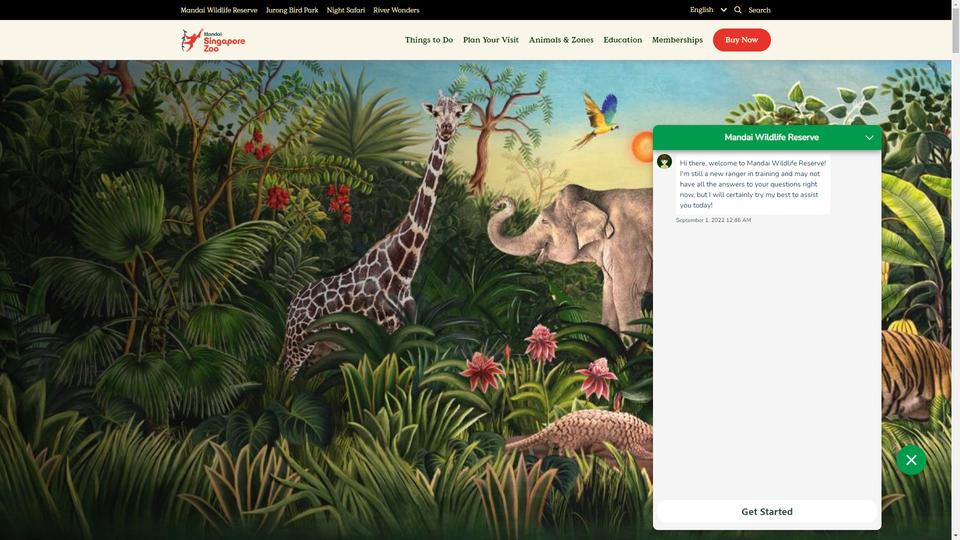960x540 pixels.
Task: Go to the Night Safari link
Action: (346, 10)
